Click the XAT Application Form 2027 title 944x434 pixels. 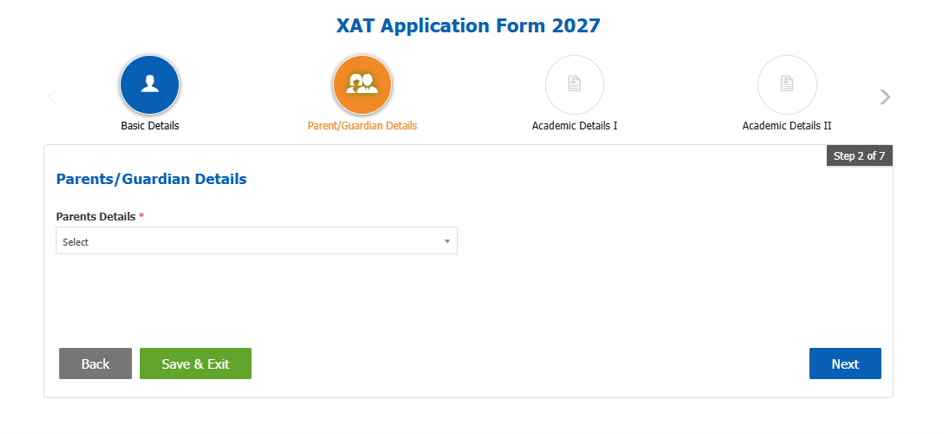click(x=468, y=26)
